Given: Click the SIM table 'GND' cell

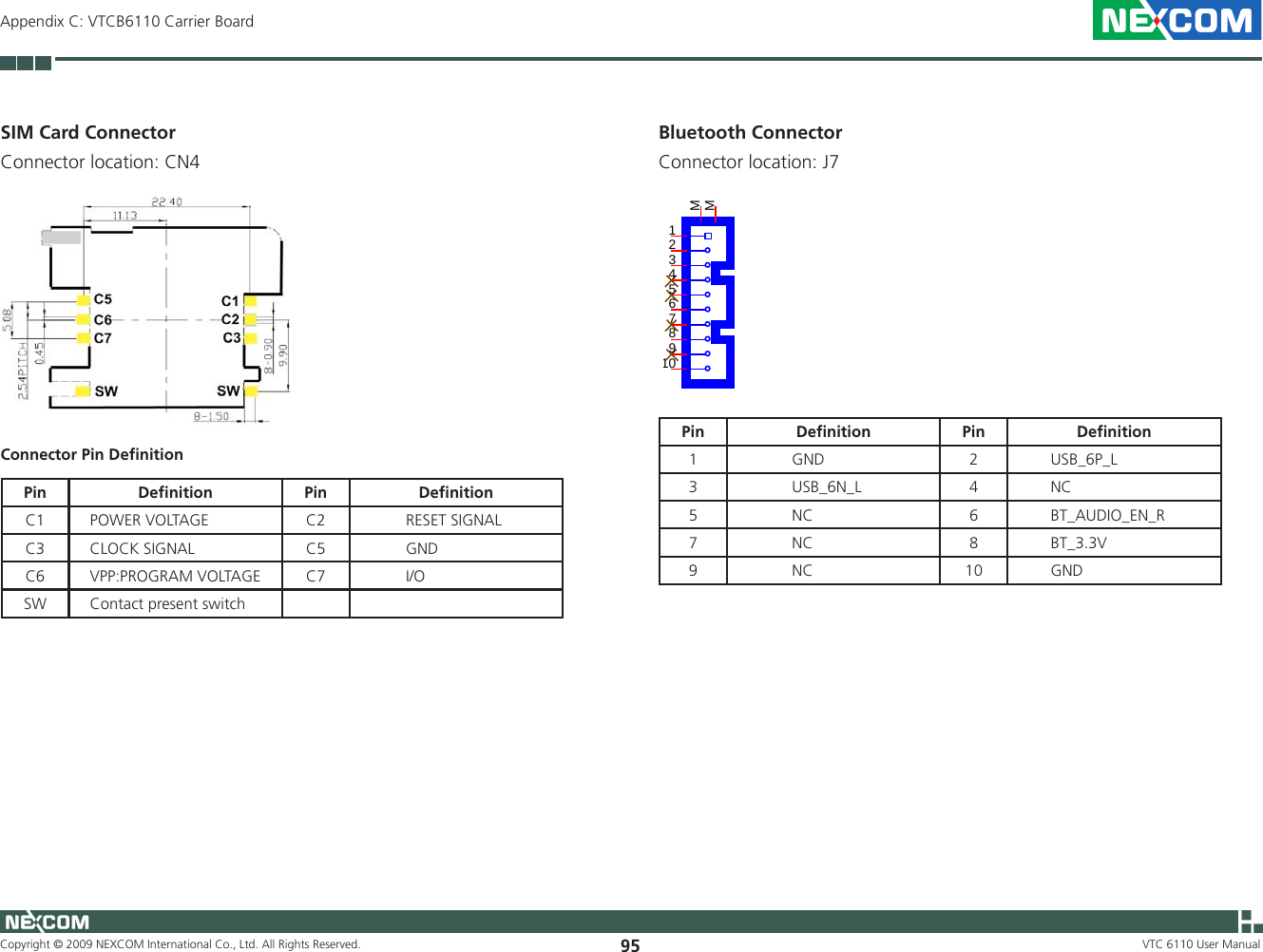Looking at the screenshot, I should click(456, 548).
